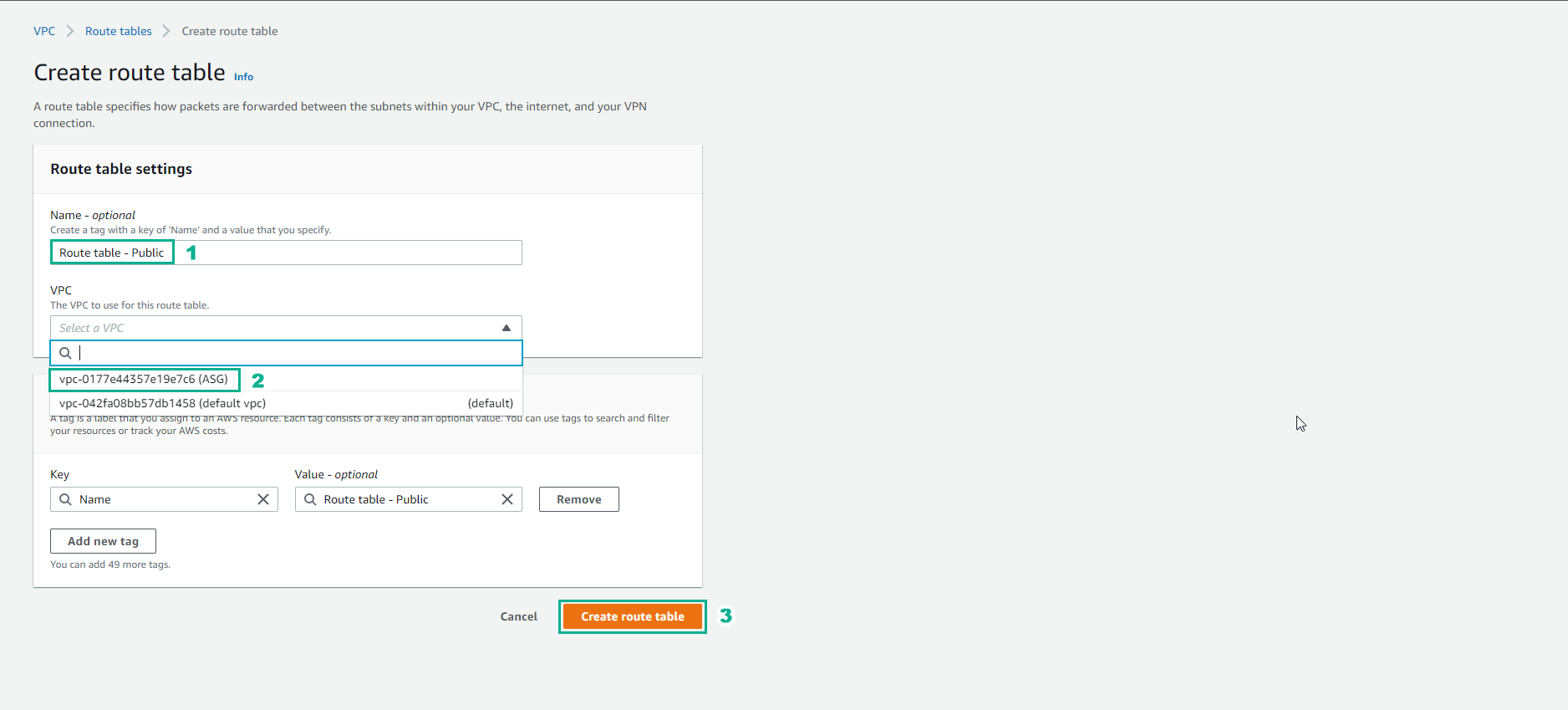Screen dimensions: 1568x710
Task: Click '(default)' label in VPC list
Action: tap(491, 403)
